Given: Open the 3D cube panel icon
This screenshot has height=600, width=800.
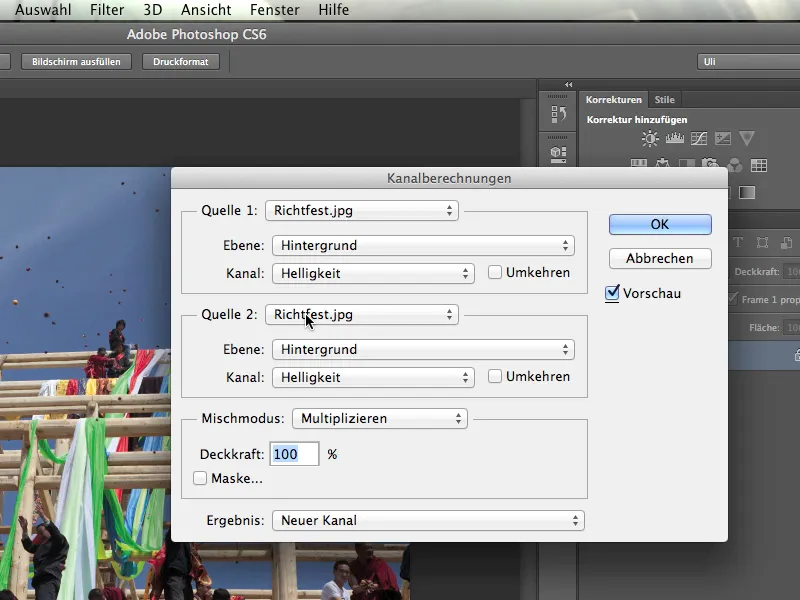Looking at the screenshot, I should [558, 153].
